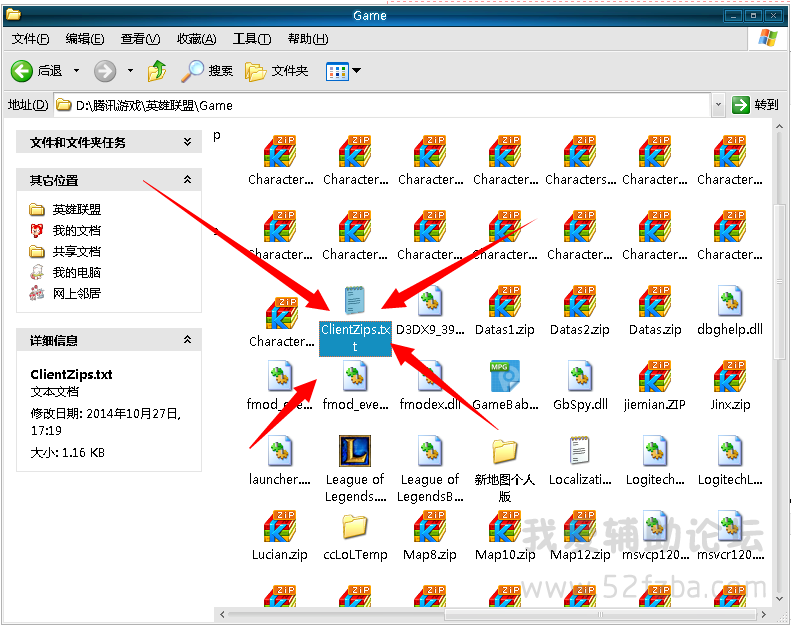Select the Map10.zip archive
The height and width of the screenshot is (626, 791).
tap(505, 536)
